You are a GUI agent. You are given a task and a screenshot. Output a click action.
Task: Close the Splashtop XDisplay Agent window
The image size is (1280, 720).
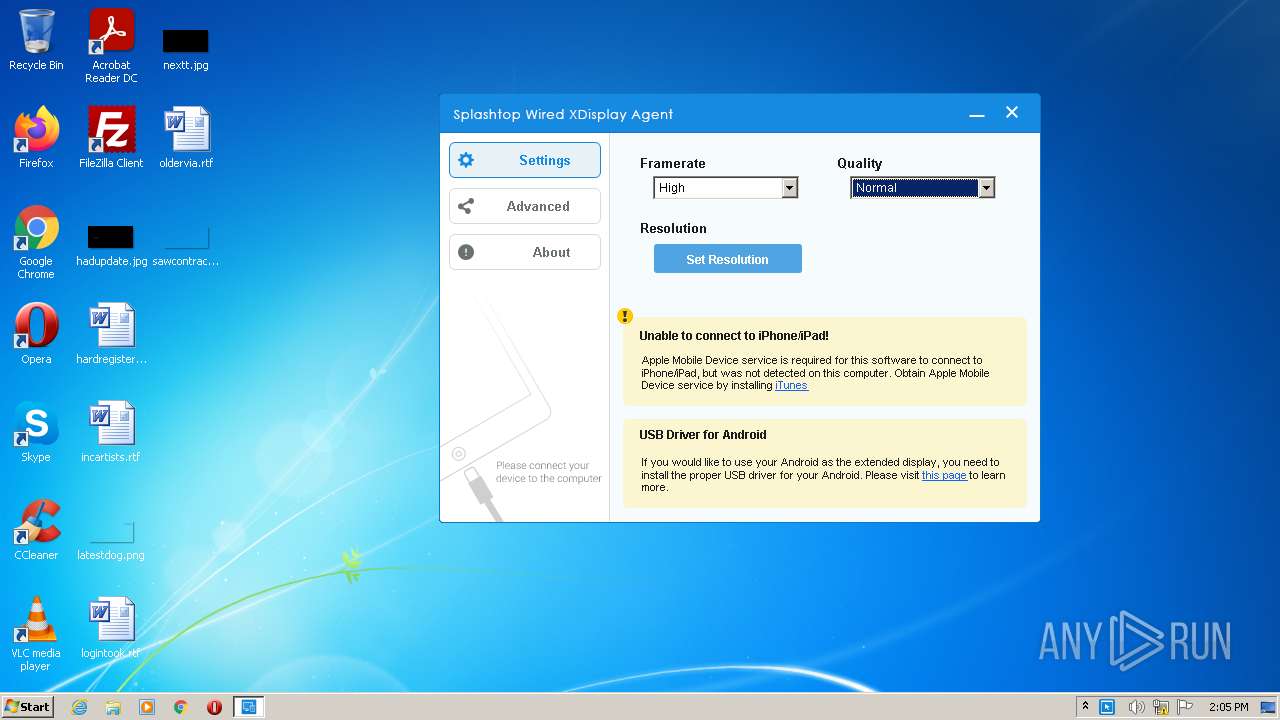pyautogui.click(x=1012, y=113)
